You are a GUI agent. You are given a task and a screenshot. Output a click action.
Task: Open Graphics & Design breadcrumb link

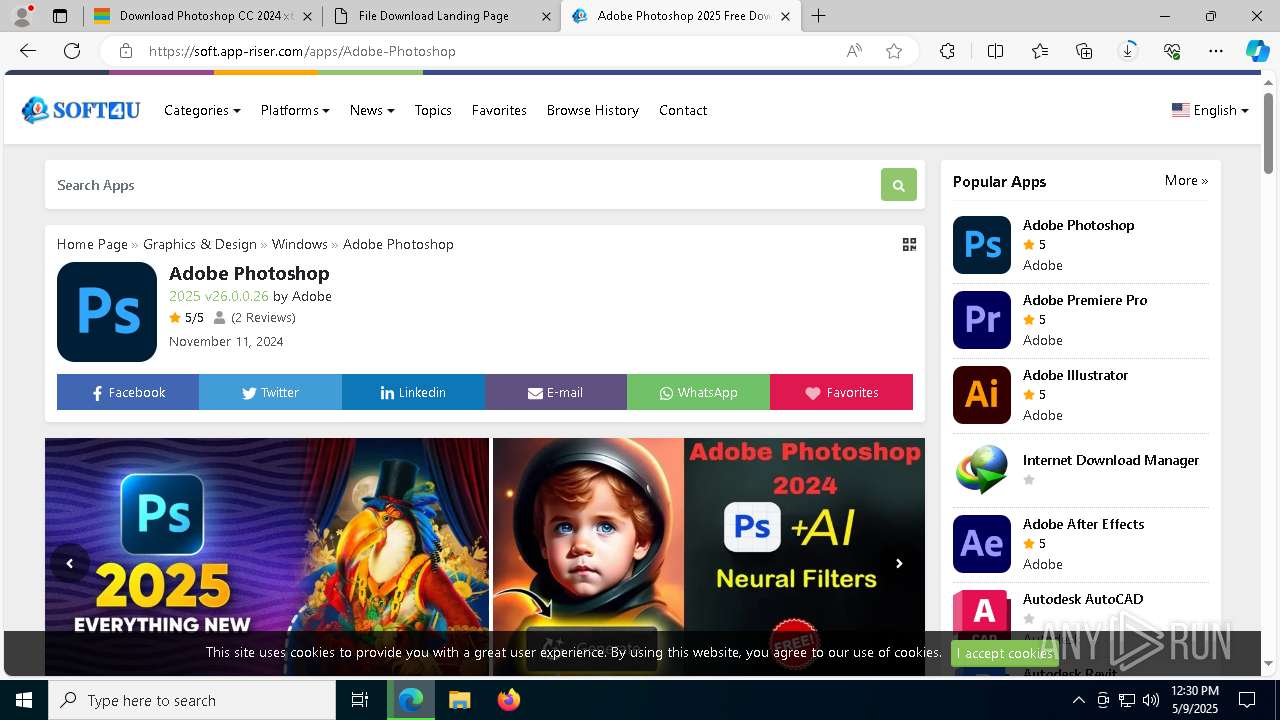coord(200,244)
